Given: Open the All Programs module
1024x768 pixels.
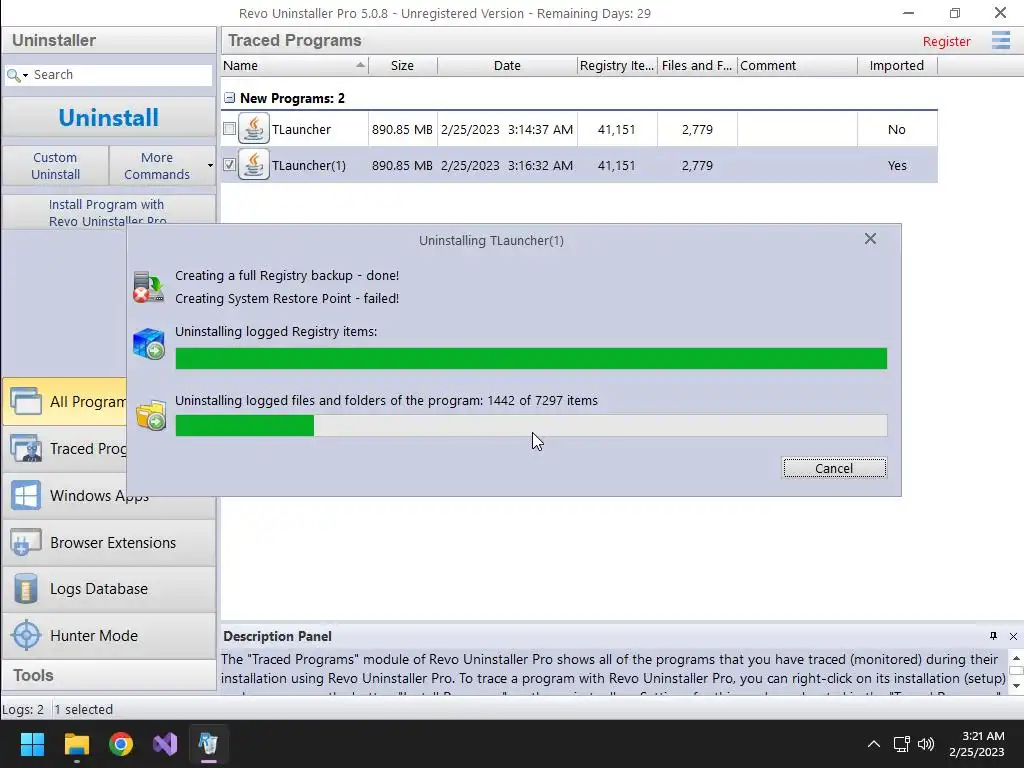Looking at the screenshot, I should click(65, 401).
